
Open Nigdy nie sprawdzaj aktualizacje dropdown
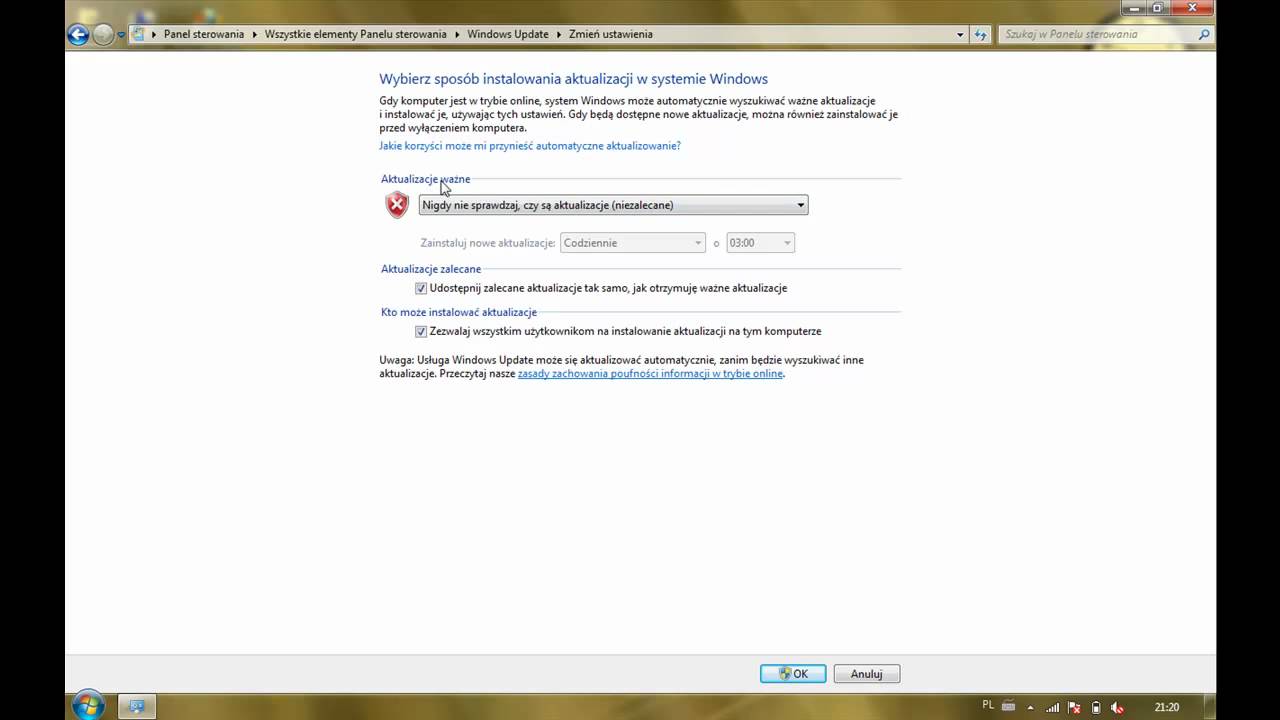613,205
